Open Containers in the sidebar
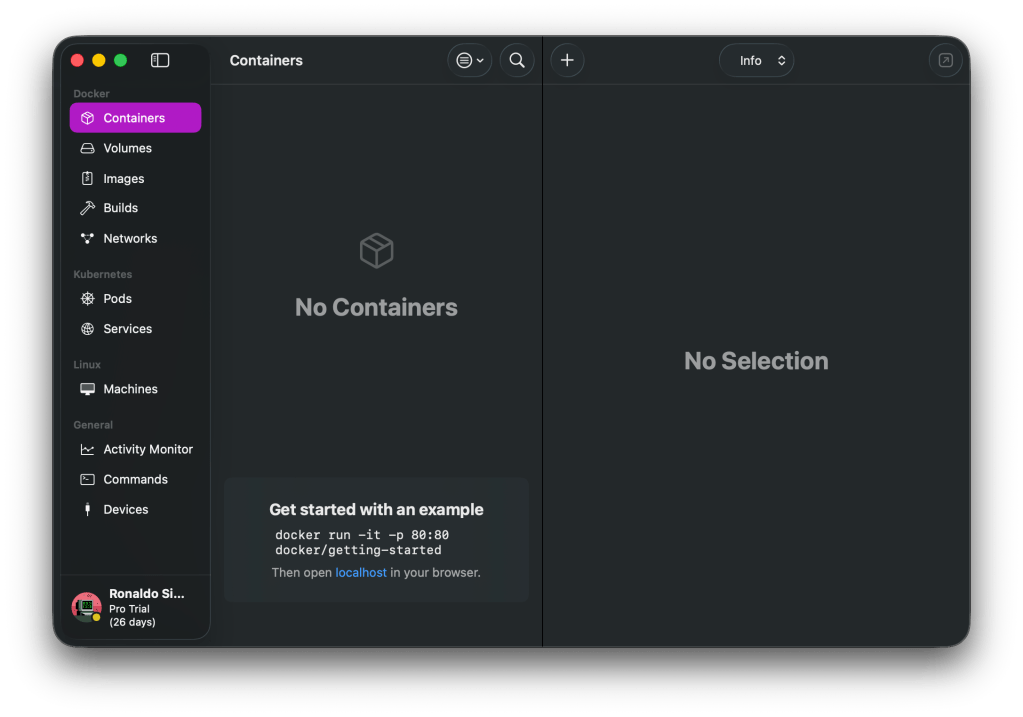 tap(135, 117)
